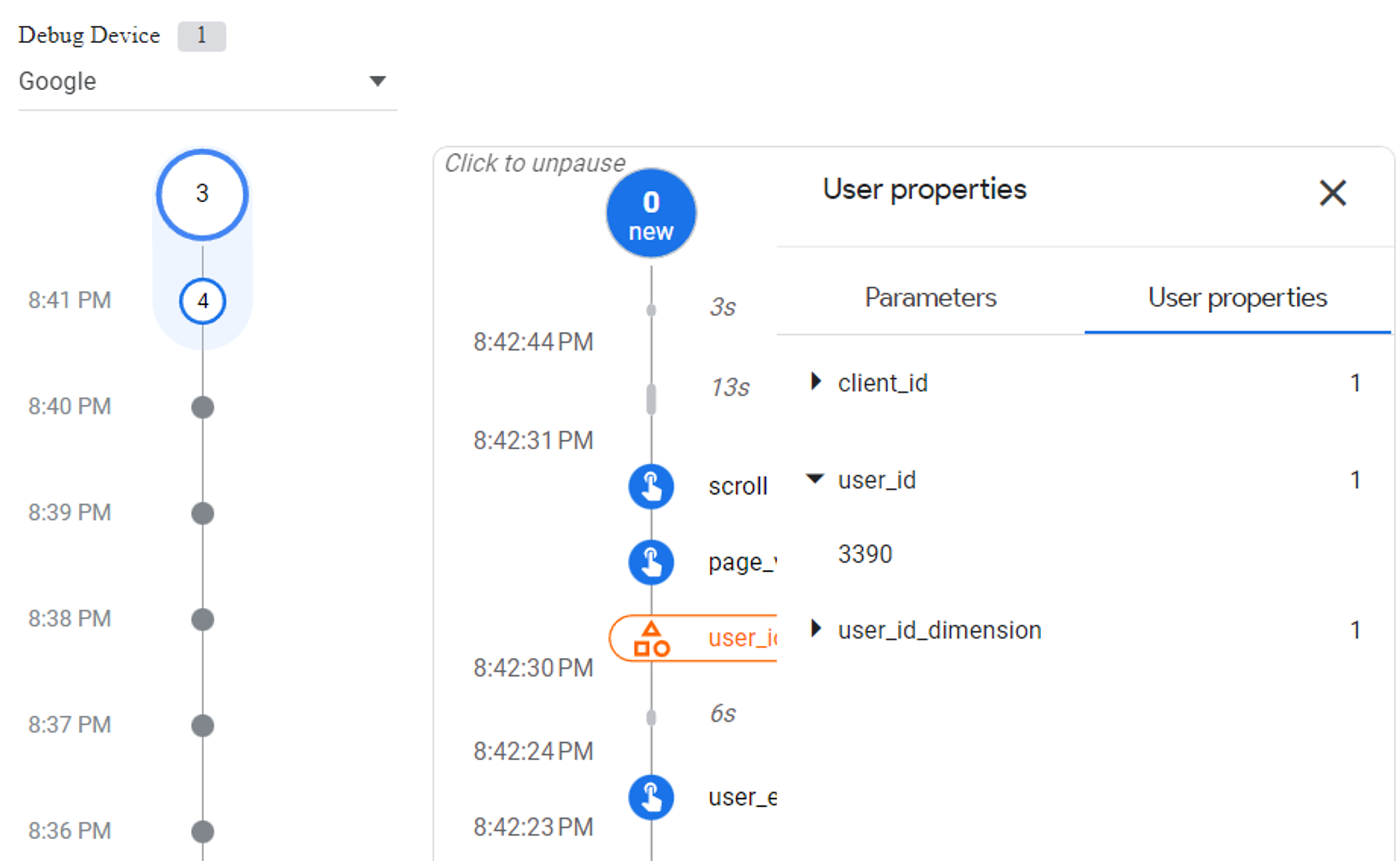Click the scroll event icon
The image size is (1400, 861).
(x=651, y=487)
